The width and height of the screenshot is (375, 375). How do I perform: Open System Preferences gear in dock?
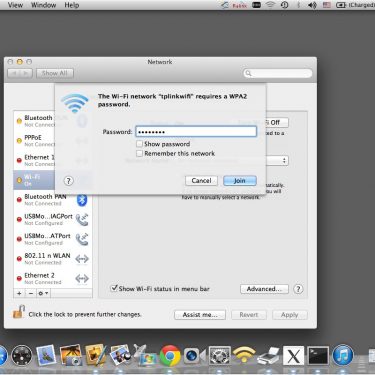pyautogui.click(x=219, y=356)
